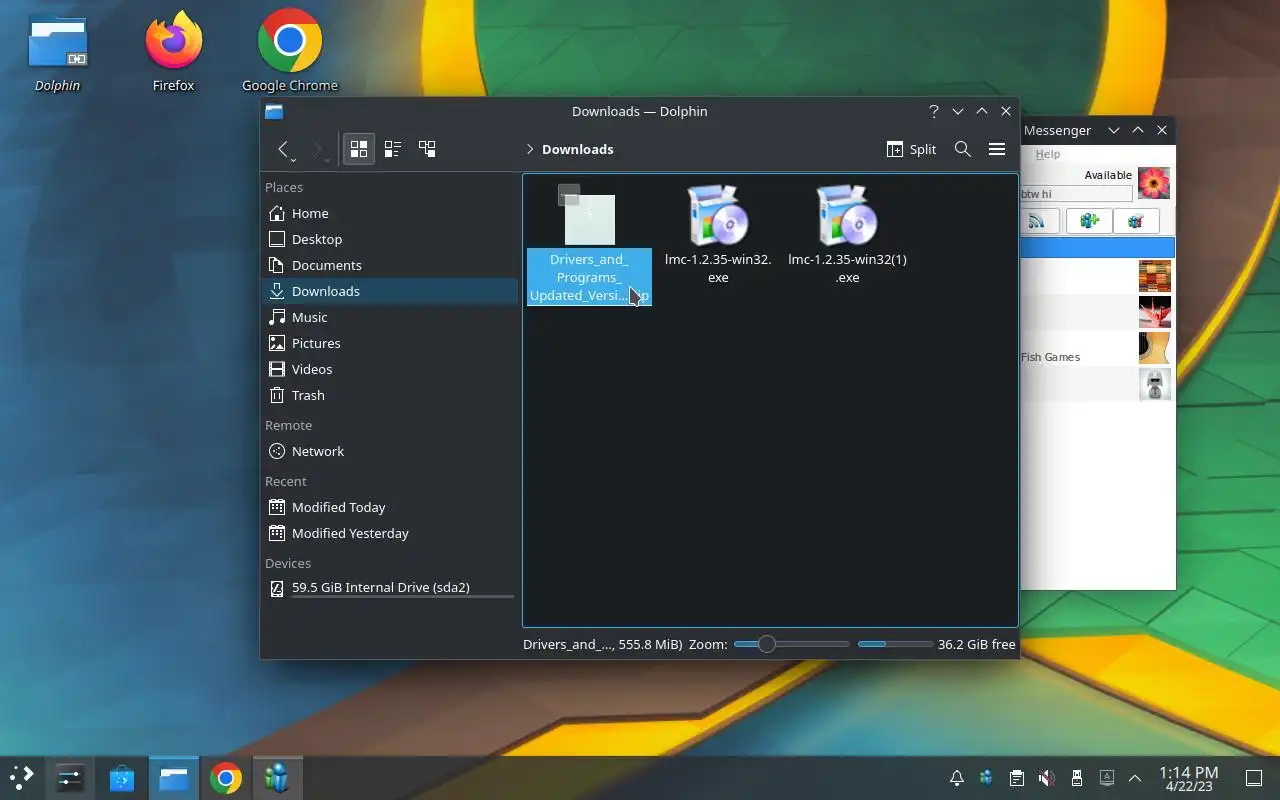1280x800 pixels.
Task: Open clipboard icon in system tray
Action: point(1017,778)
